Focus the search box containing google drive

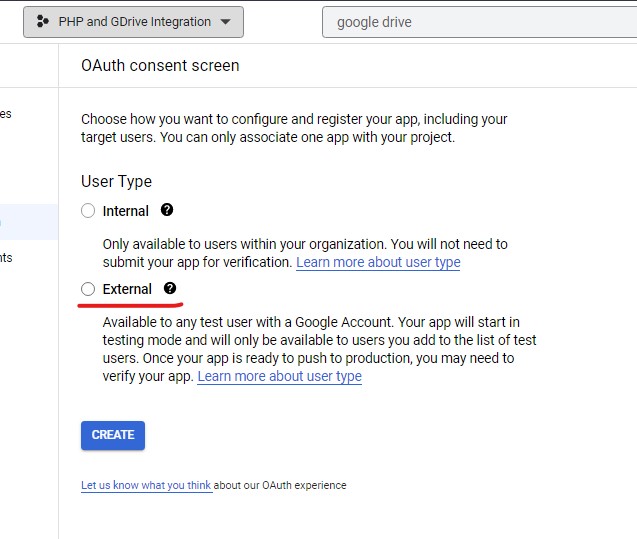pyautogui.click(x=479, y=22)
